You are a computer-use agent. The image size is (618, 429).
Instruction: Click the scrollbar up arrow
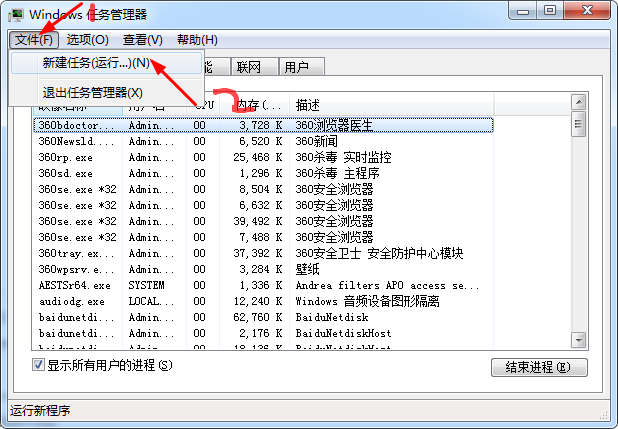pos(579,103)
